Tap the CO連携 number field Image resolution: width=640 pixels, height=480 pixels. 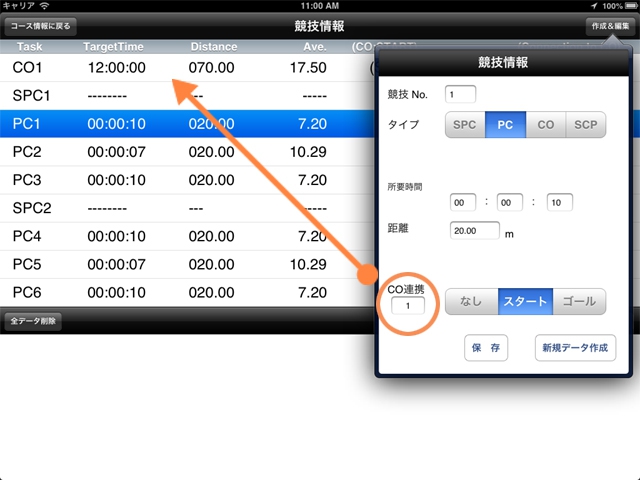[x=408, y=304]
